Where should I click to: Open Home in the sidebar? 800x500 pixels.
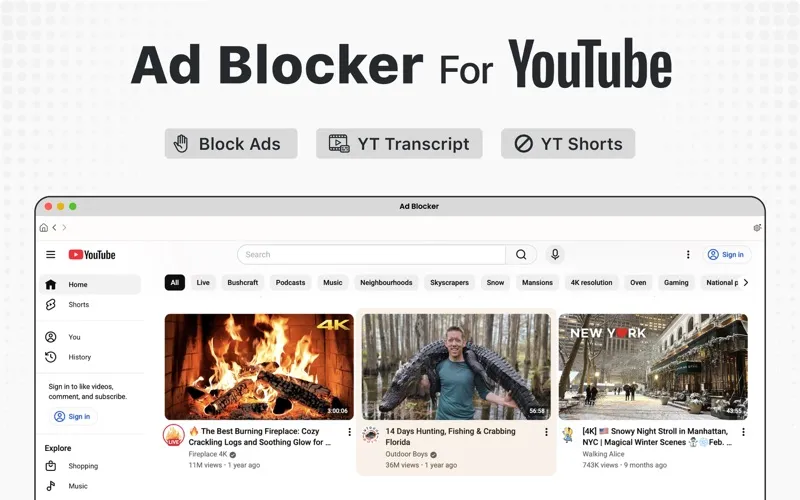90,284
